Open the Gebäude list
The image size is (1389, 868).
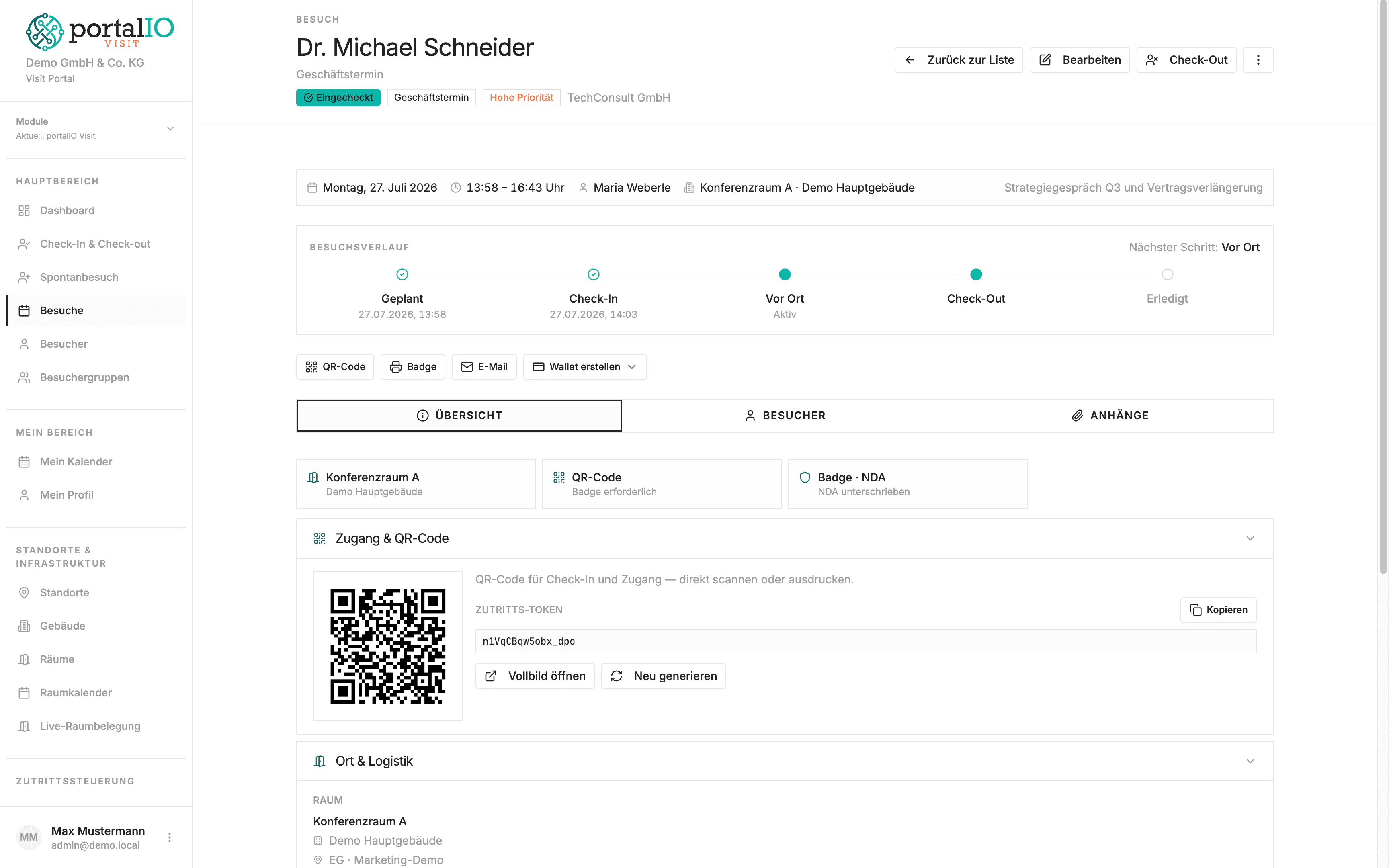[x=96, y=626]
